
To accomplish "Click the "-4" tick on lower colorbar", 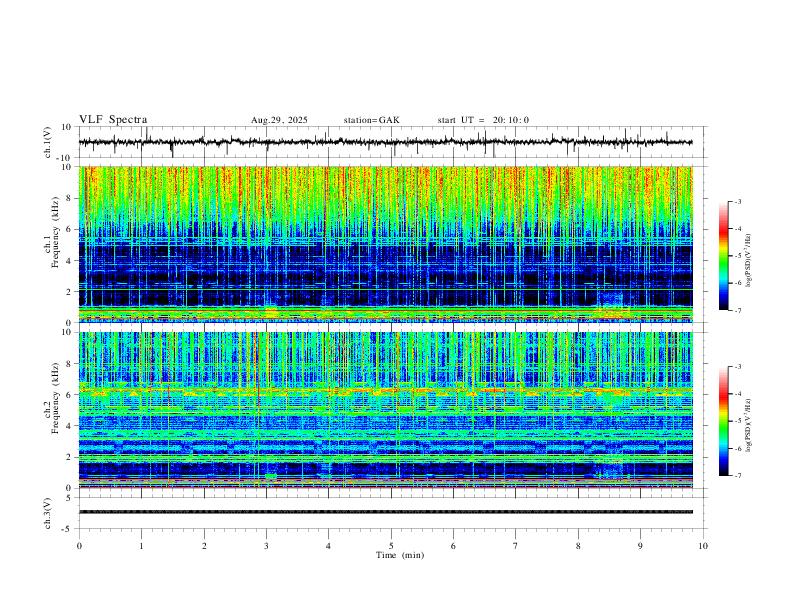I will [x=737, y=393].
